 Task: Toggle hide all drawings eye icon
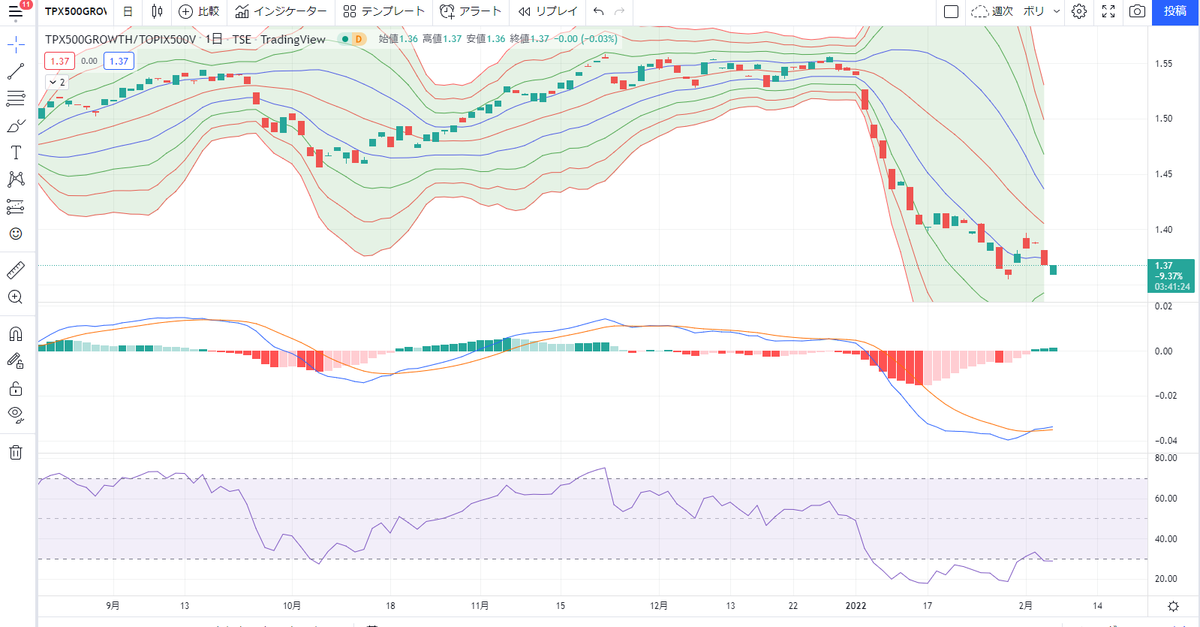(x=15, y=414)
